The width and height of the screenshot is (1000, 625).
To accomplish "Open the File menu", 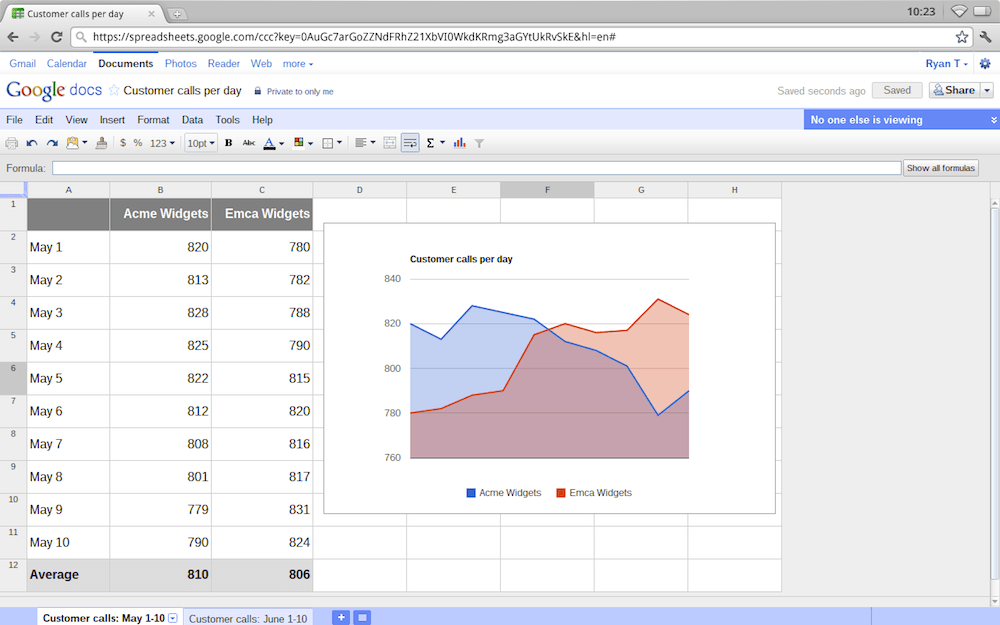I will pyautogui.click(x=14, y=120).
